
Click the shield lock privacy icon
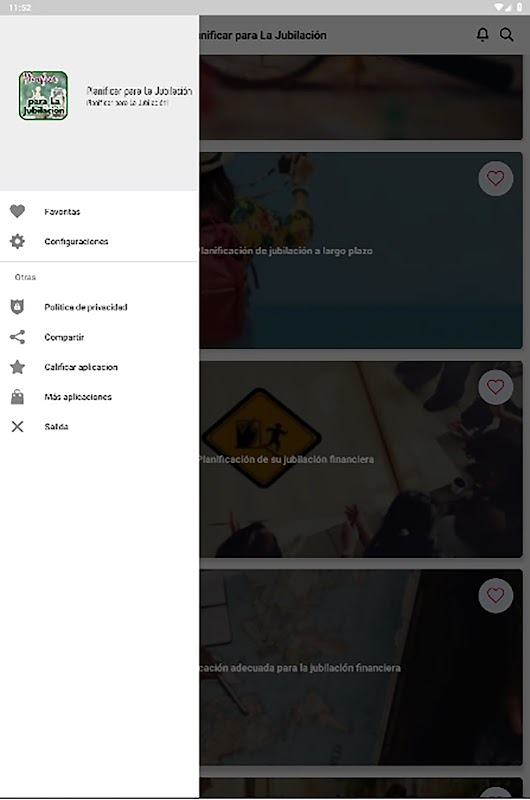tap(17, 307)
